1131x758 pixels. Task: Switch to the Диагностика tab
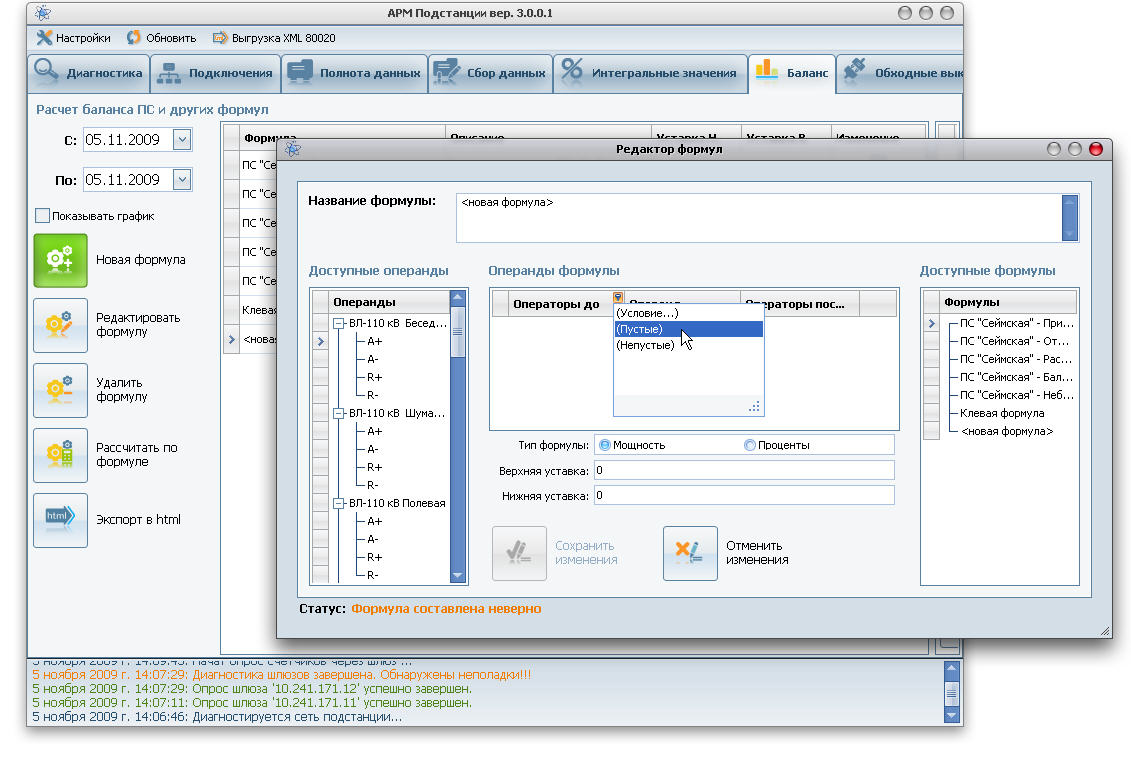88,73
